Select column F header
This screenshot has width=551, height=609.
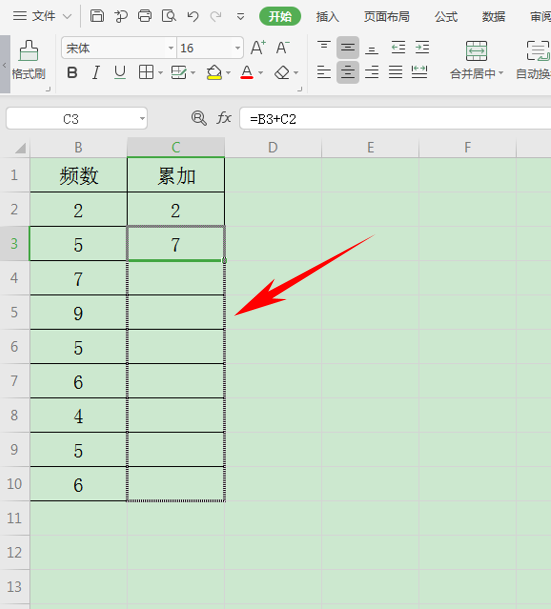468,147
